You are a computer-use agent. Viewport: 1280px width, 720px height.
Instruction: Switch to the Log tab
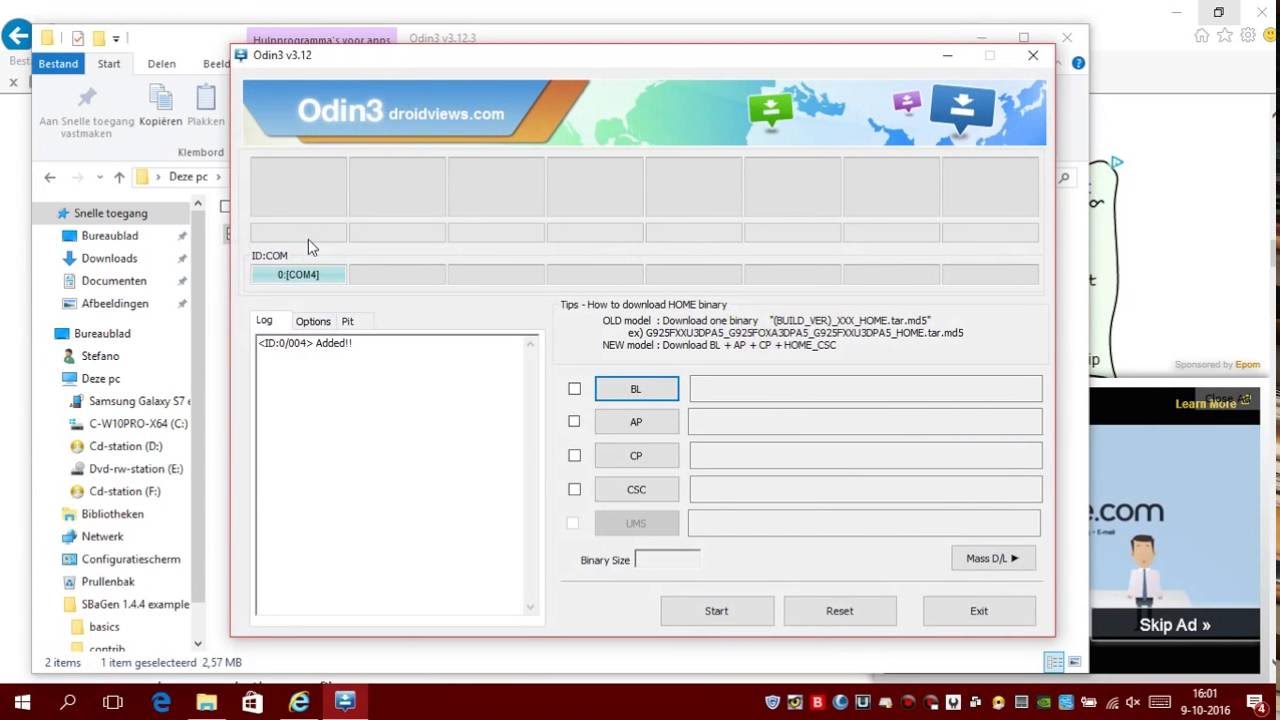pos(264,321)
